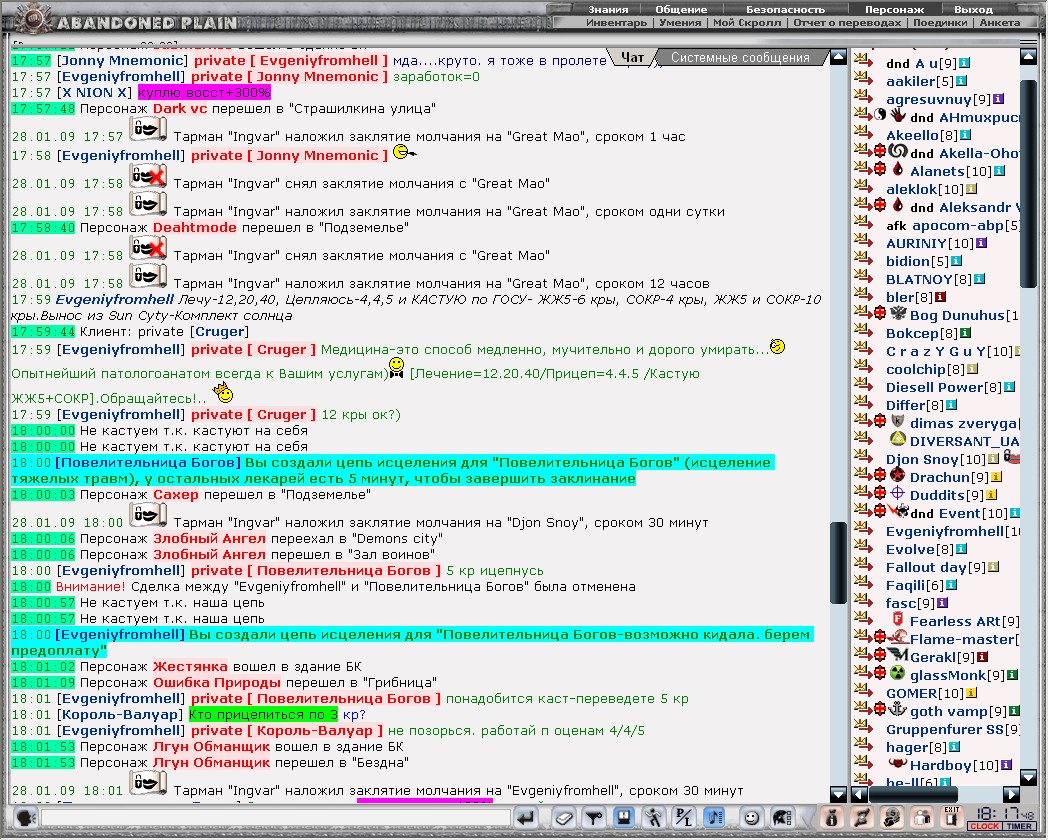This screenshot has width=1048, height=840.
Task: Click the user list scroll up arrow
Action: click(1029, 57)
